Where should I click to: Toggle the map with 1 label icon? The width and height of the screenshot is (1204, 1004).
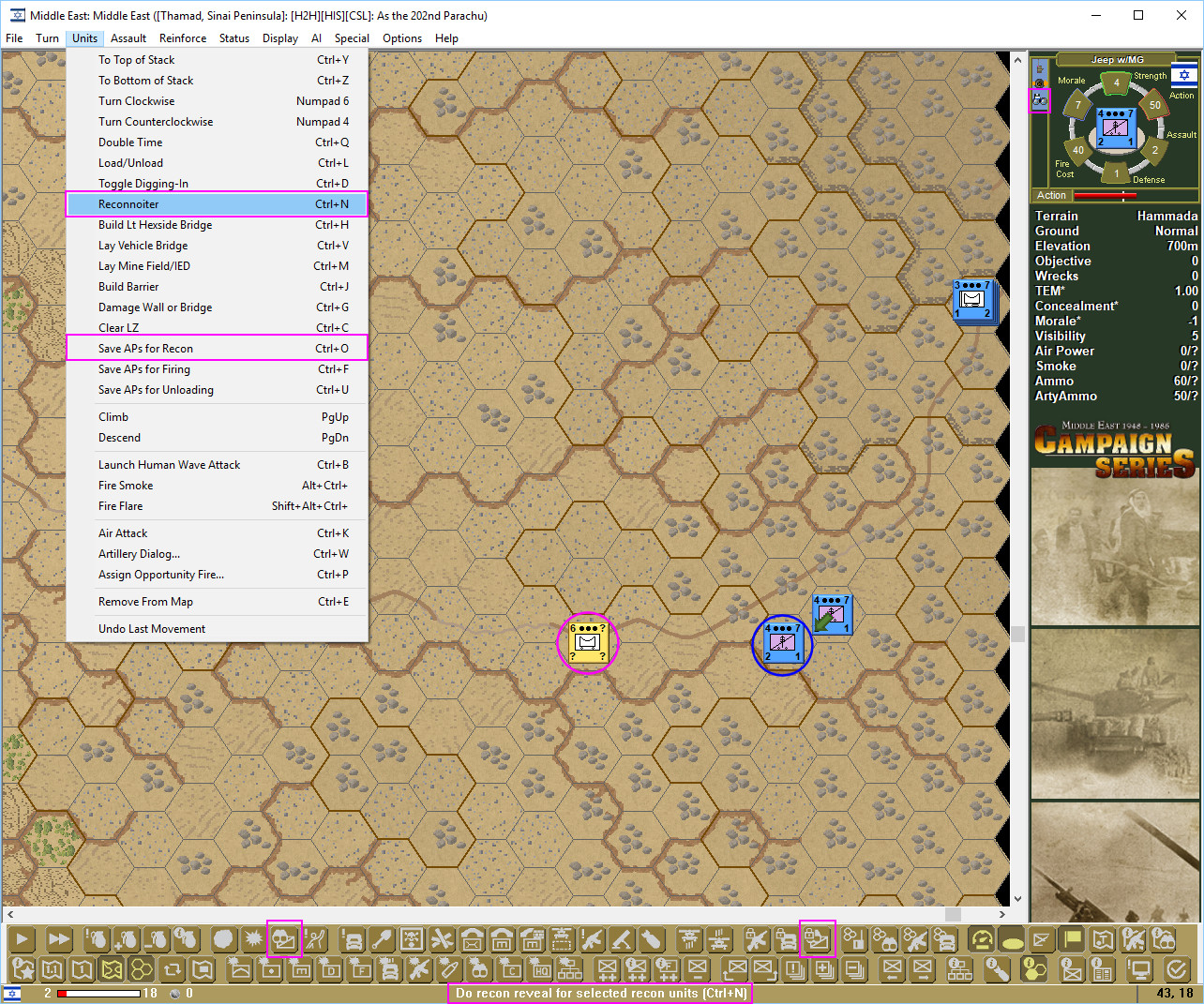(x=83, y=969)
